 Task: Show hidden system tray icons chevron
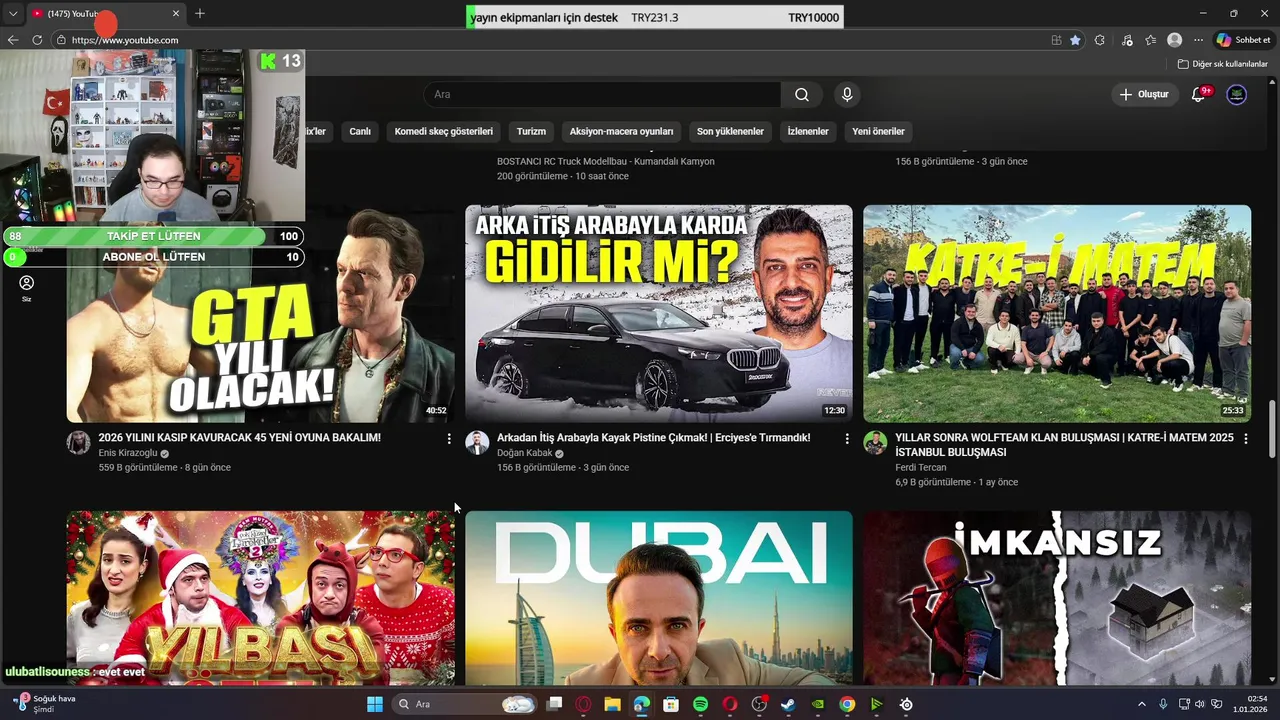coord(1142,704)
